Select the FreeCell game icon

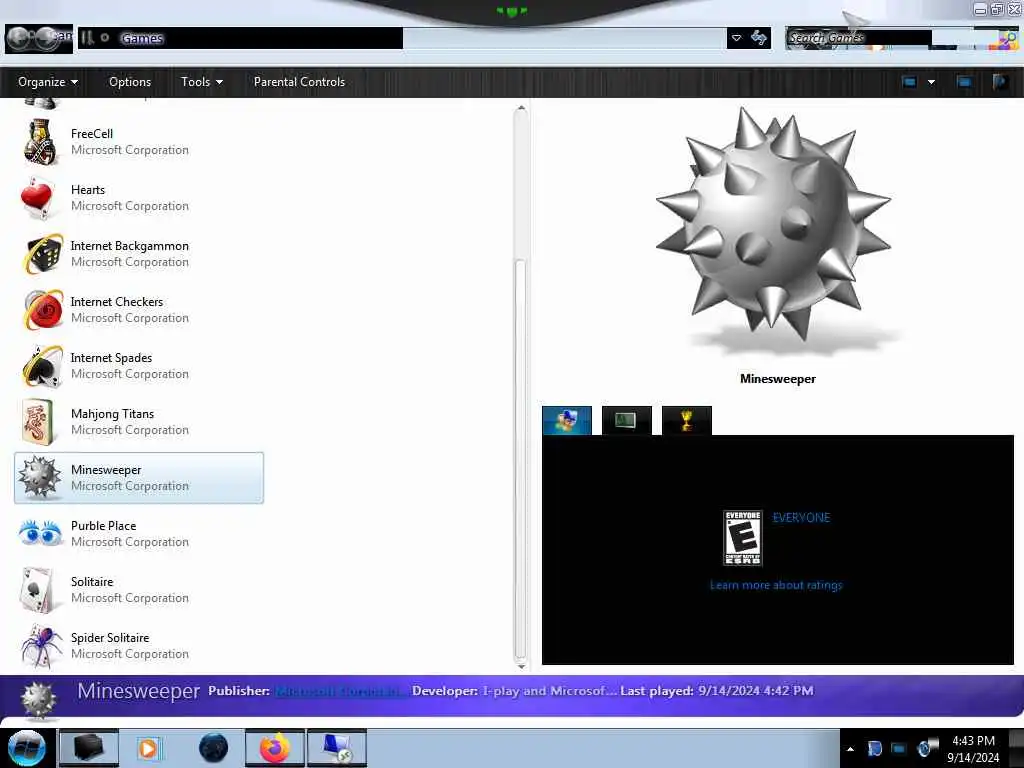40,142
